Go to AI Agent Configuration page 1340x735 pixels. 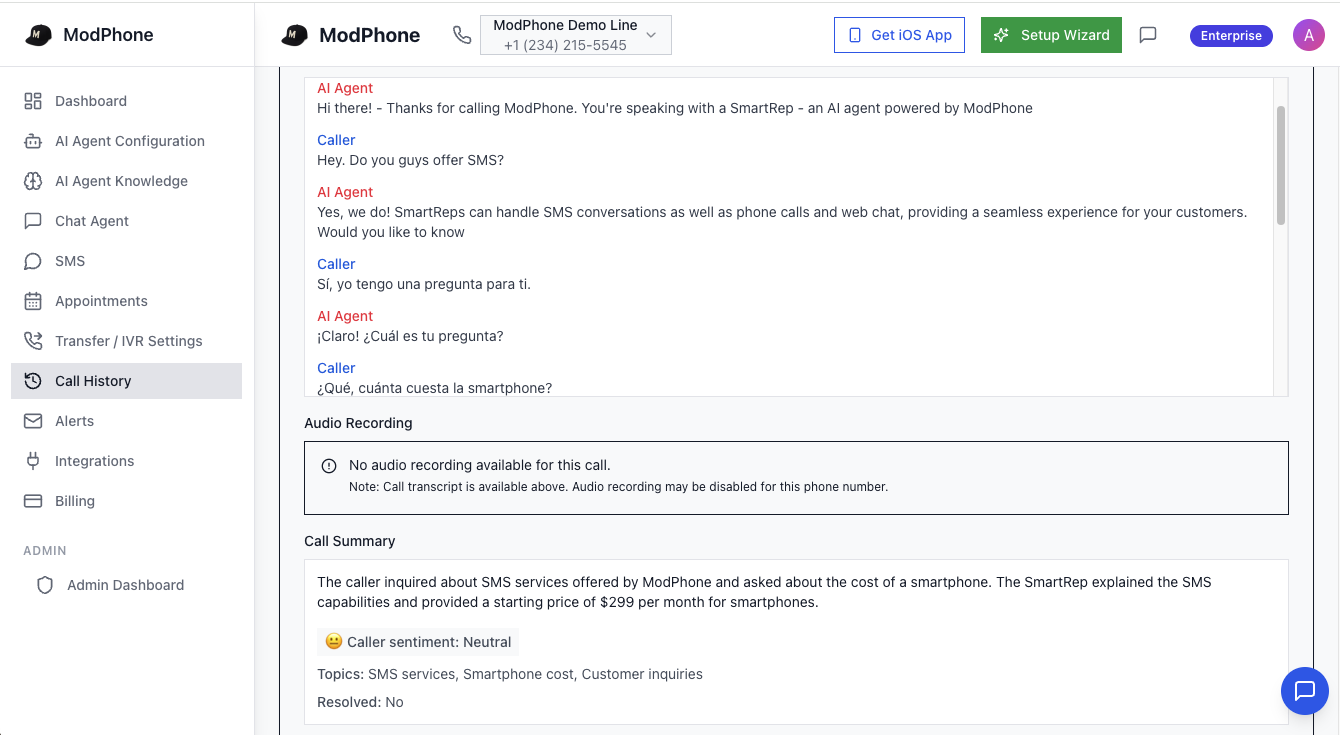coord(126,141)
